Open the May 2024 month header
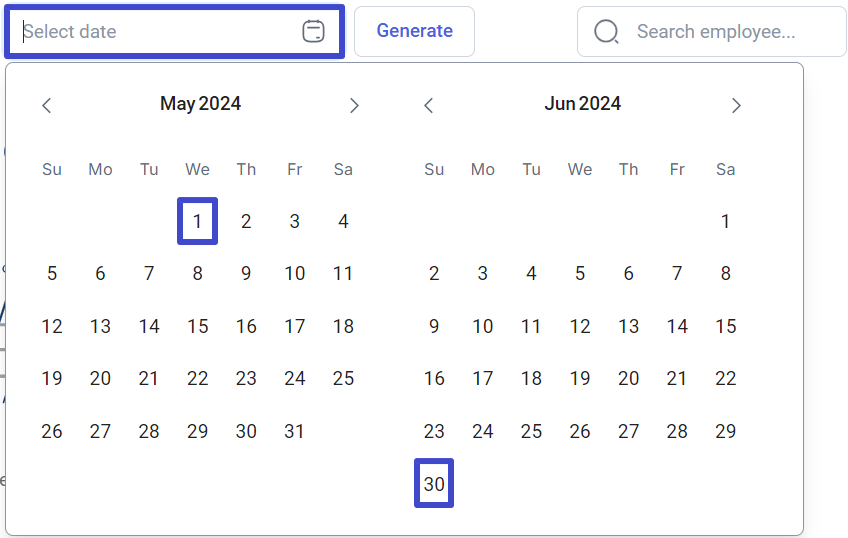The image size is (848, 538). pos(201,104)
